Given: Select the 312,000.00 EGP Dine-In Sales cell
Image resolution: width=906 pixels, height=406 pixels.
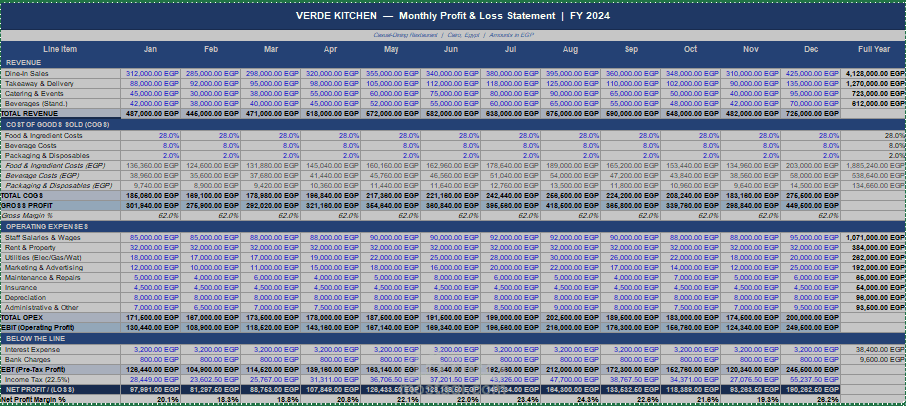Looking at the screenshot, I should coord(150,74).
